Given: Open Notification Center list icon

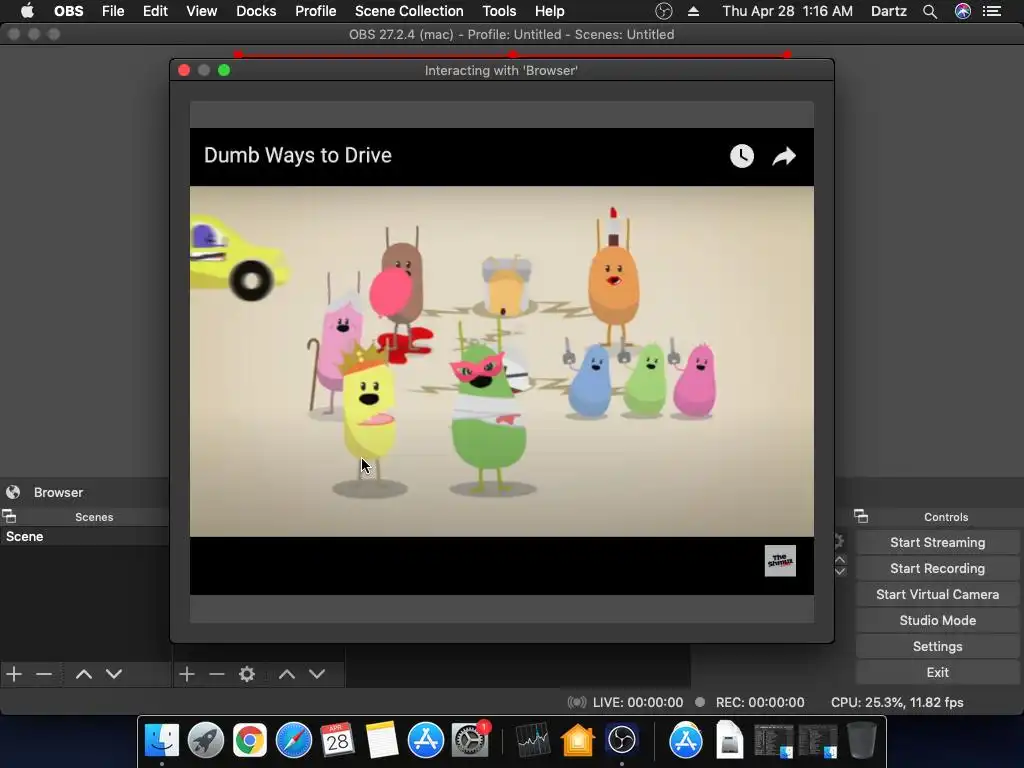Looking at the screenshot, I should click(x=992, y=11).
